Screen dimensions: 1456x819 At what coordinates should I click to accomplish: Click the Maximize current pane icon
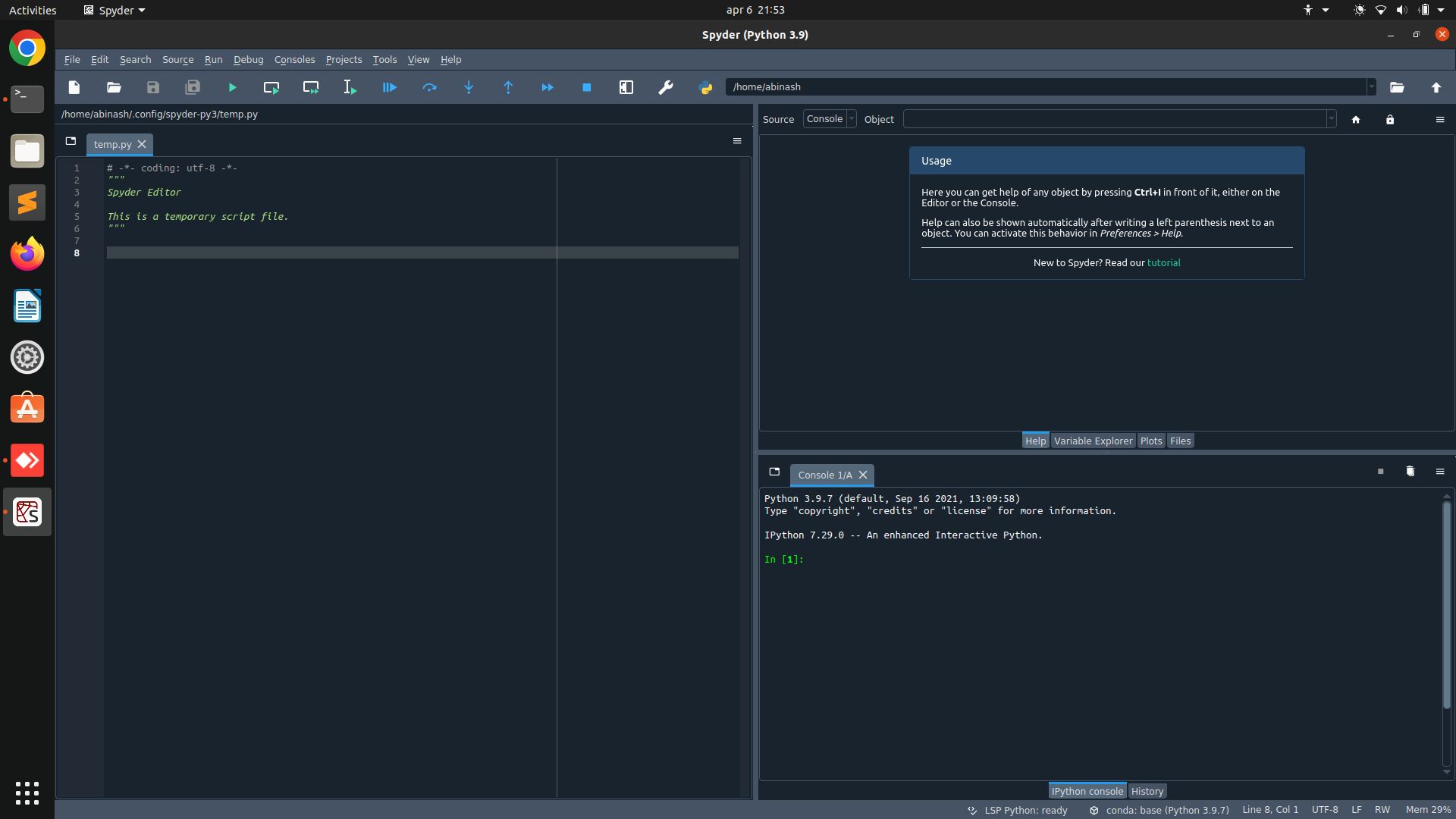click(x=626, y=87)
